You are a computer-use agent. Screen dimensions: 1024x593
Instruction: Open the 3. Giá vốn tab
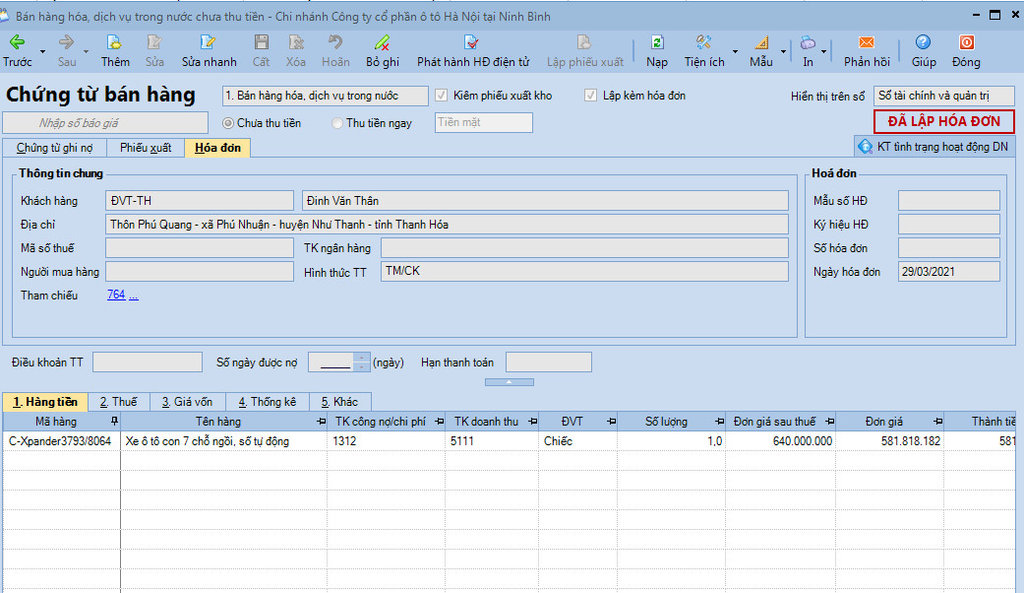(187, 402)
